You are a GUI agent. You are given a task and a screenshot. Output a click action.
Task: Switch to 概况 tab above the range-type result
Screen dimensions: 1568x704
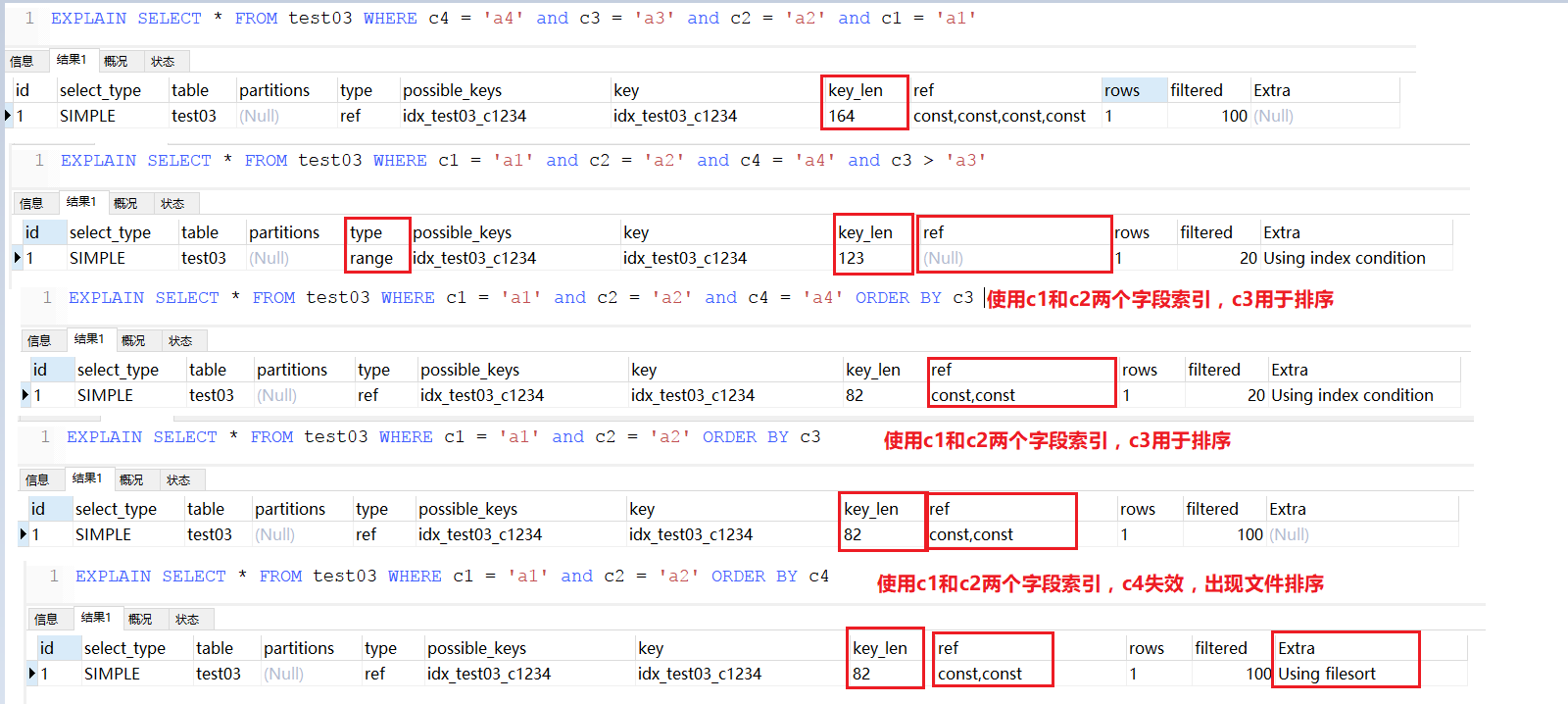pos(125,203)
